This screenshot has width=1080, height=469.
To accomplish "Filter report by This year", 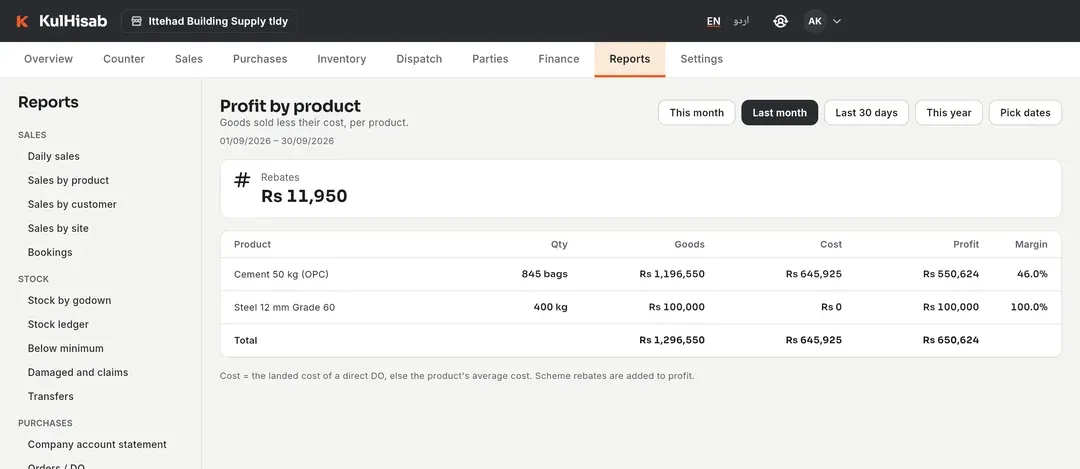I will pos(948,113).
